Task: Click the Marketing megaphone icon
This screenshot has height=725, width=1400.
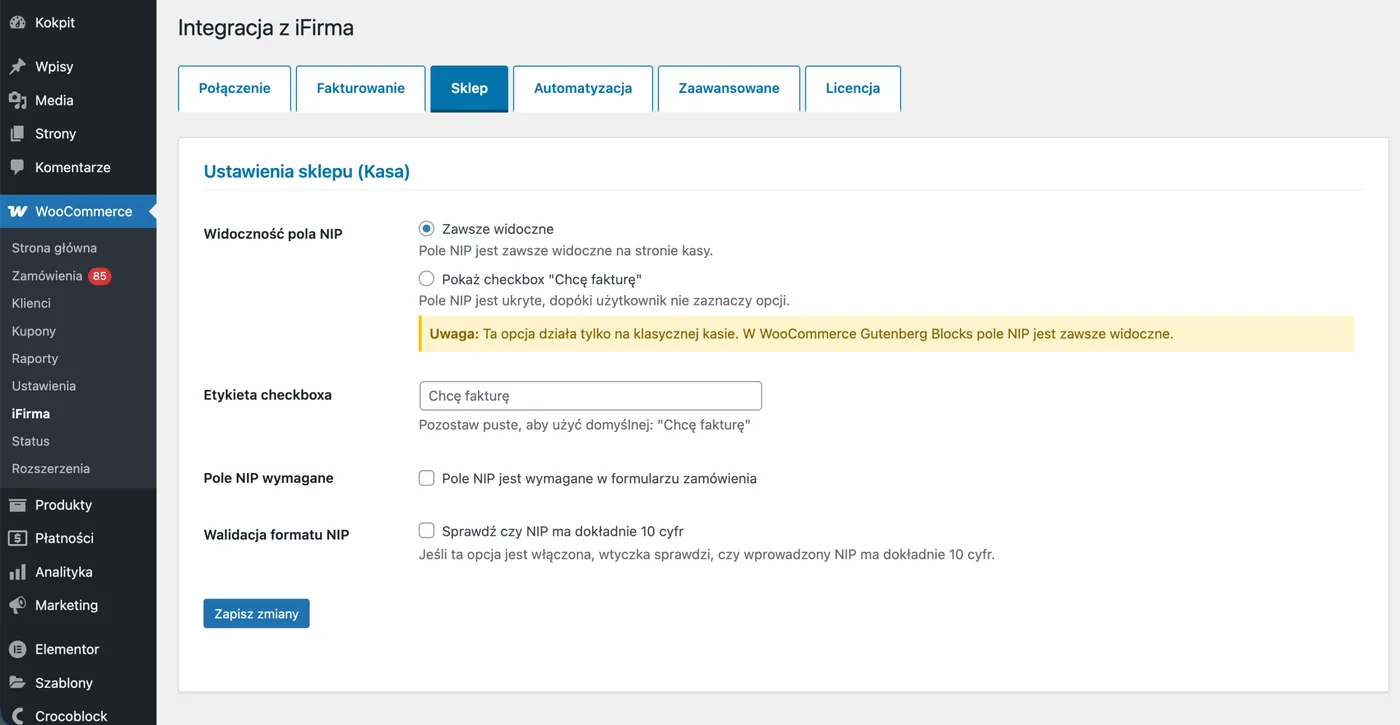Action: pos(17,605)
